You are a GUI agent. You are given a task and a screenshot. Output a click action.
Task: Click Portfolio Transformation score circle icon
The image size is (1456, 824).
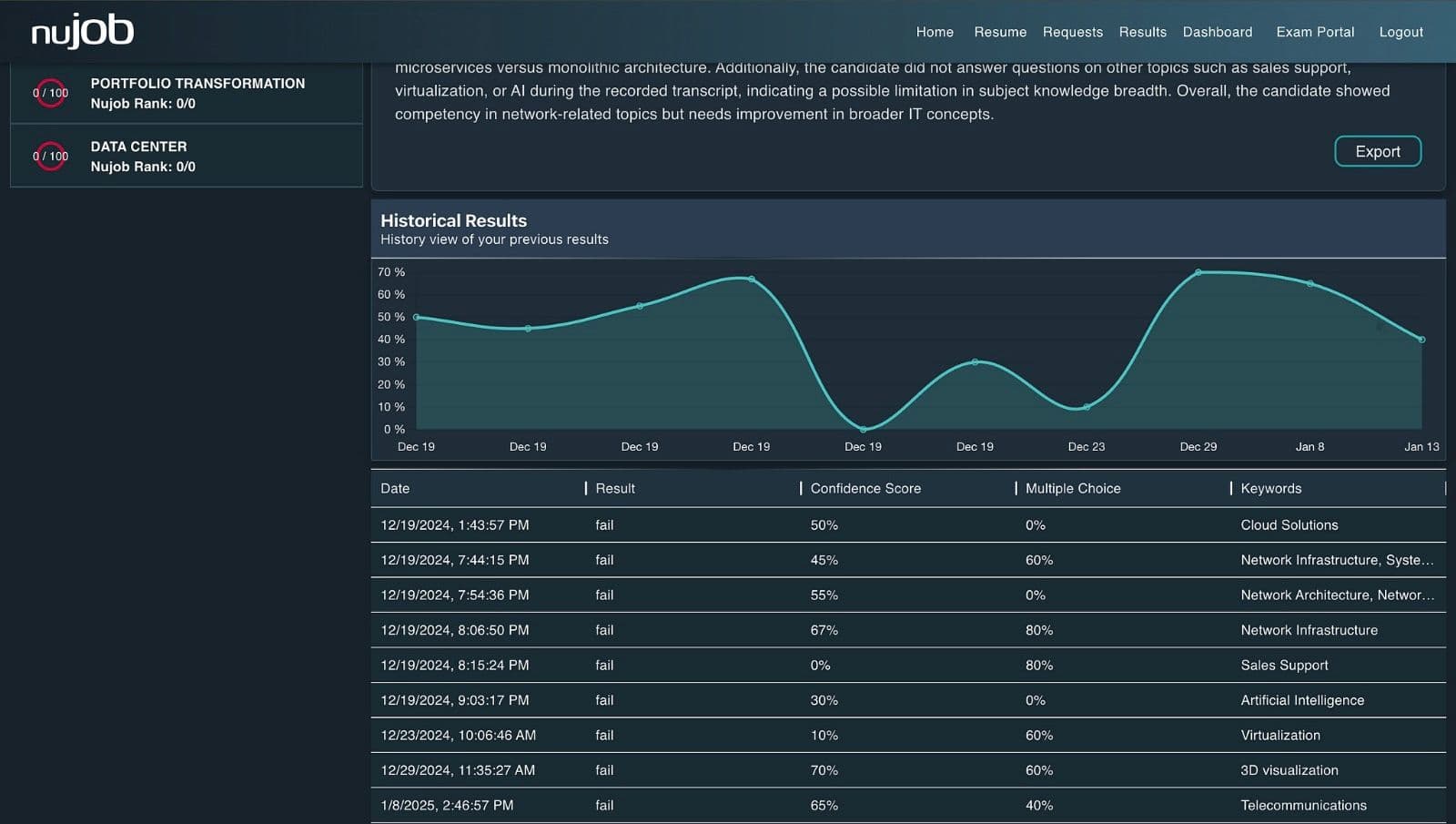pyautogui.click(x=51, y=93)
